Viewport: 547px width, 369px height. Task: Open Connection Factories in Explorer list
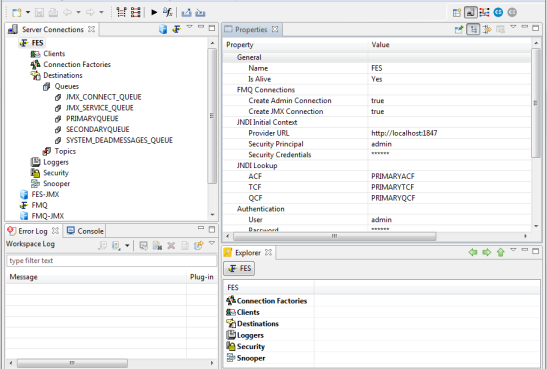pyautogui.click(x=267, y=301)
